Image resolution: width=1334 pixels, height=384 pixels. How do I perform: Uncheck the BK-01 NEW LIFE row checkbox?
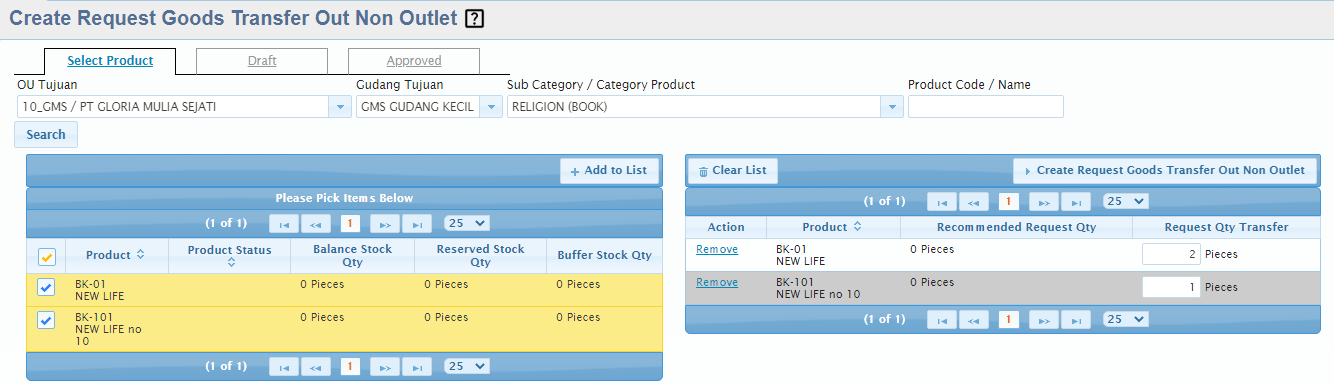[46, 288]
